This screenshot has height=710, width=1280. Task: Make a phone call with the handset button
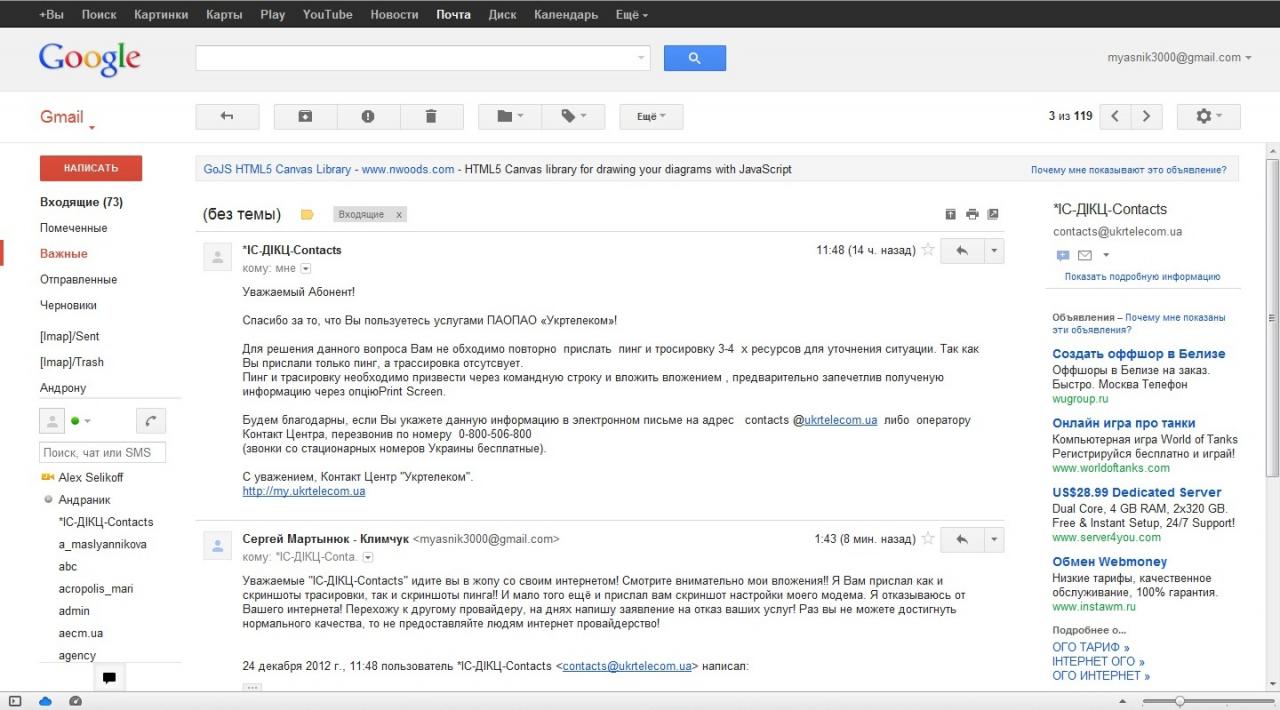pyautogui.click(x=151, y=421)
